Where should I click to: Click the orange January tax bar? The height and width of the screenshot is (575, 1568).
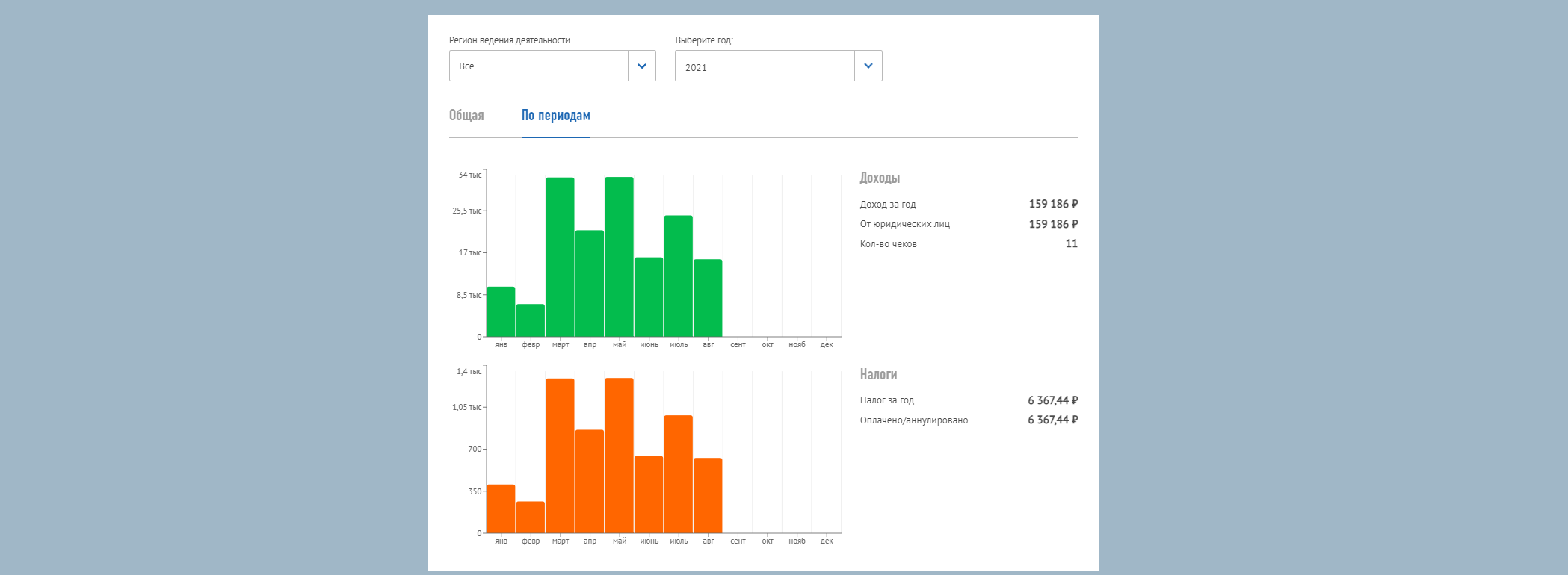pos(501,509)
